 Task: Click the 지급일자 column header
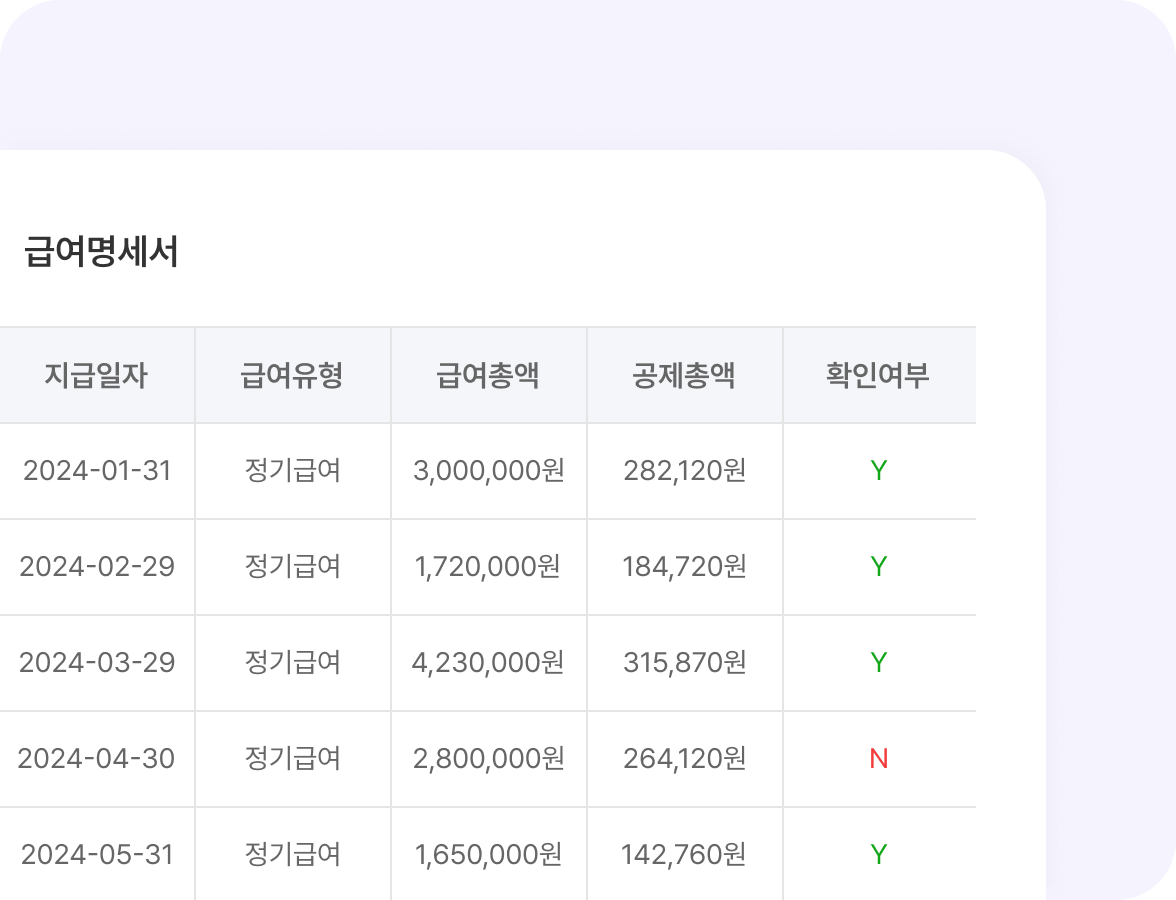[x=96, y=376]
